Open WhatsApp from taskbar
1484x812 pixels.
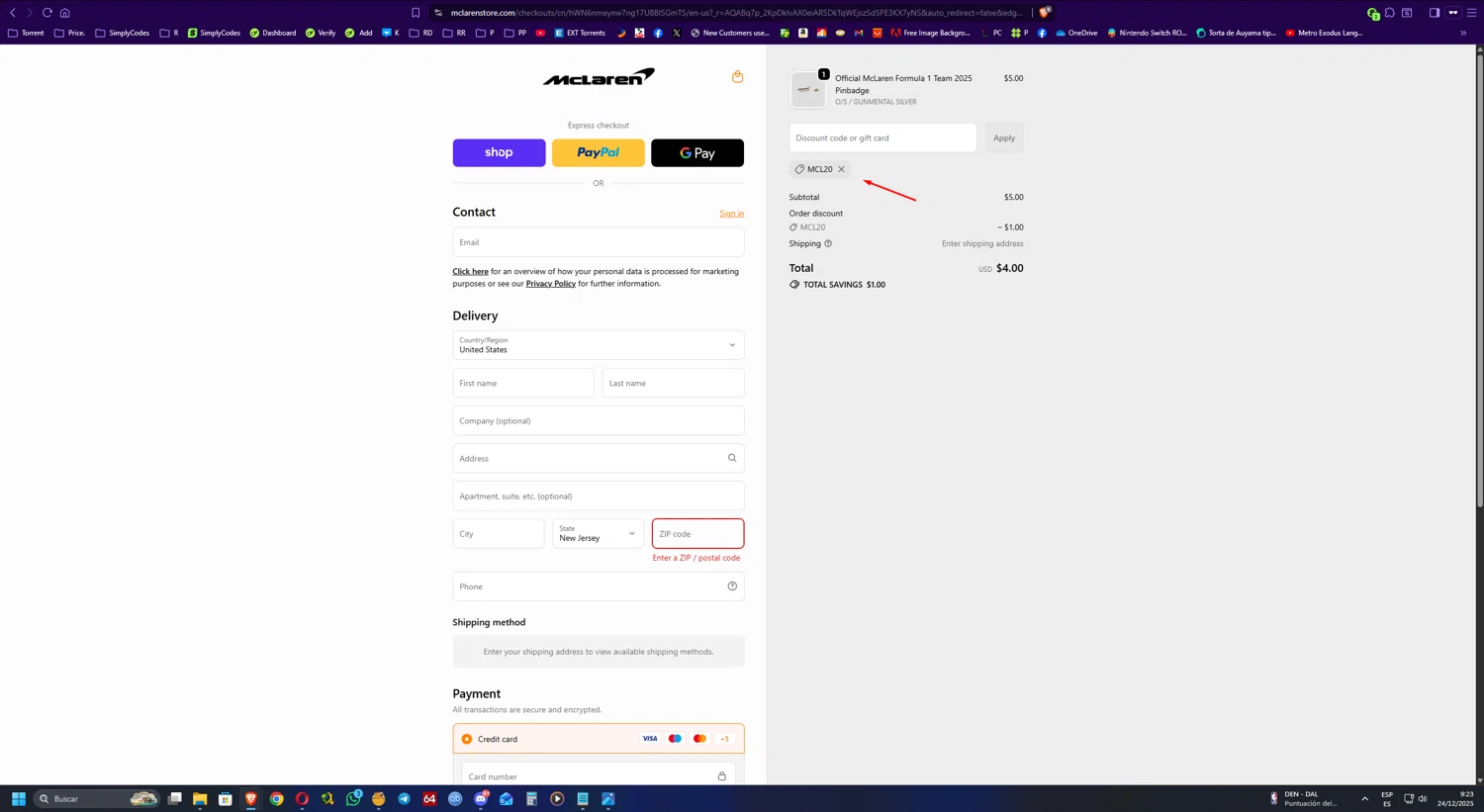[353, 799]
